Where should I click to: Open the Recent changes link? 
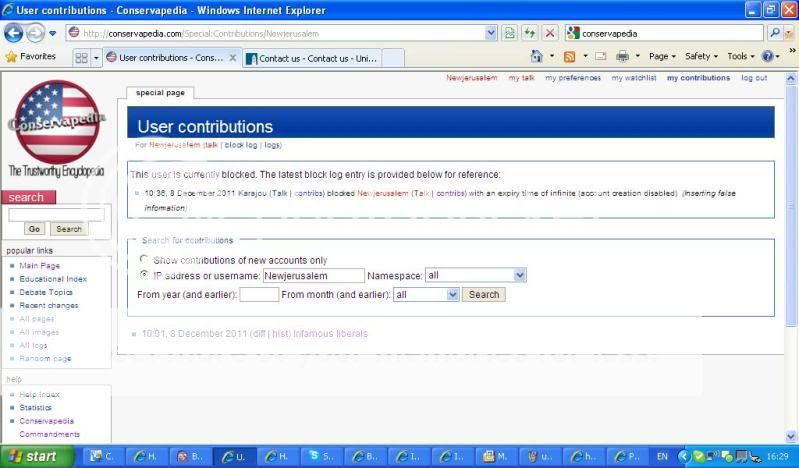pos(49,305)
